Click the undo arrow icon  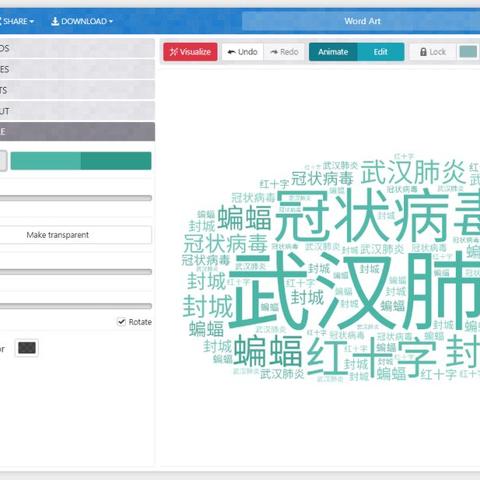[231, 52]
